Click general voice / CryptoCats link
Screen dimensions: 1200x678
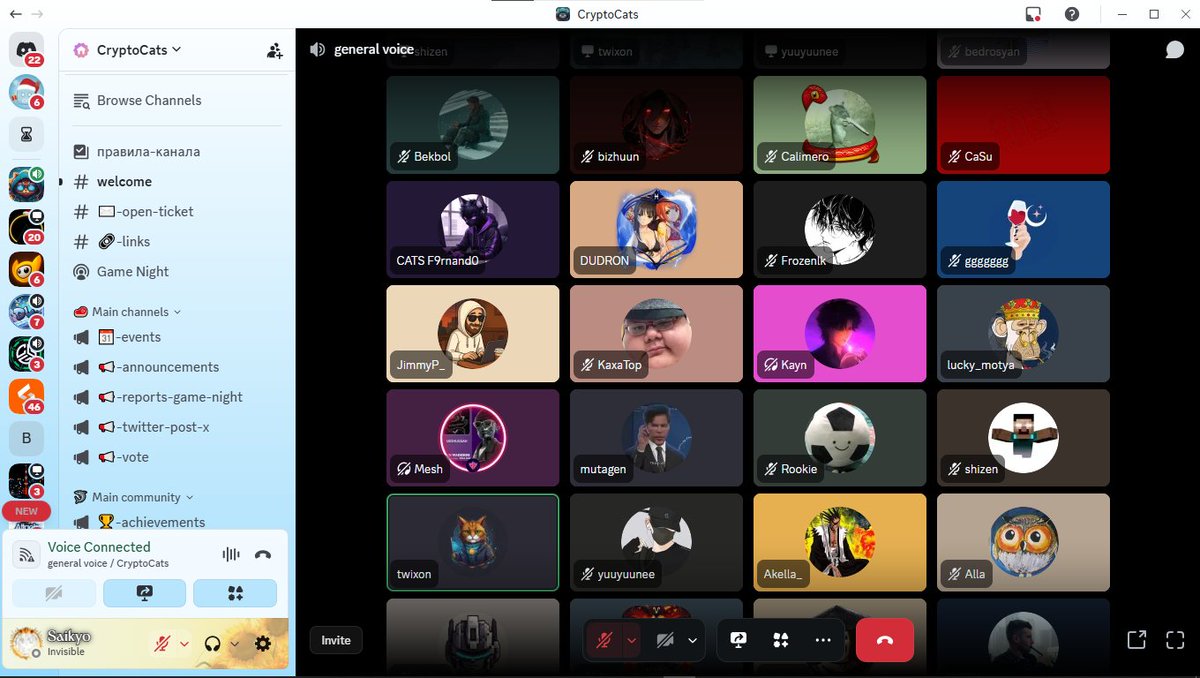pos(108,563)
